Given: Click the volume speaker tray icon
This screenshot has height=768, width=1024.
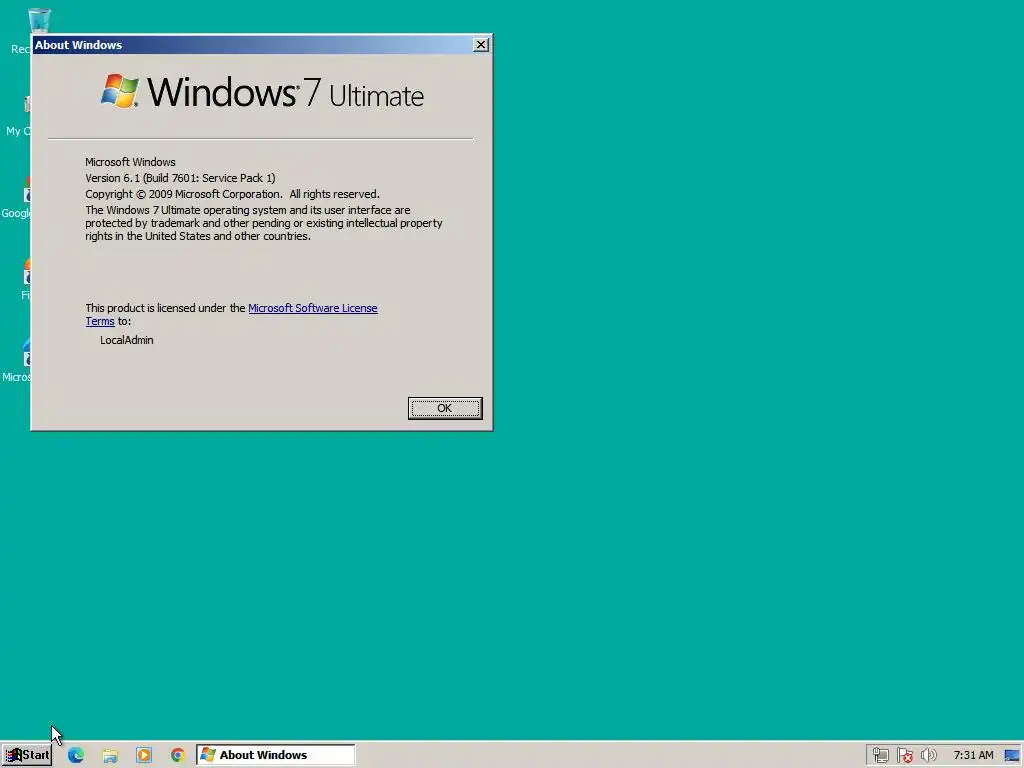Looking at the screenshot, I should 928,756.
